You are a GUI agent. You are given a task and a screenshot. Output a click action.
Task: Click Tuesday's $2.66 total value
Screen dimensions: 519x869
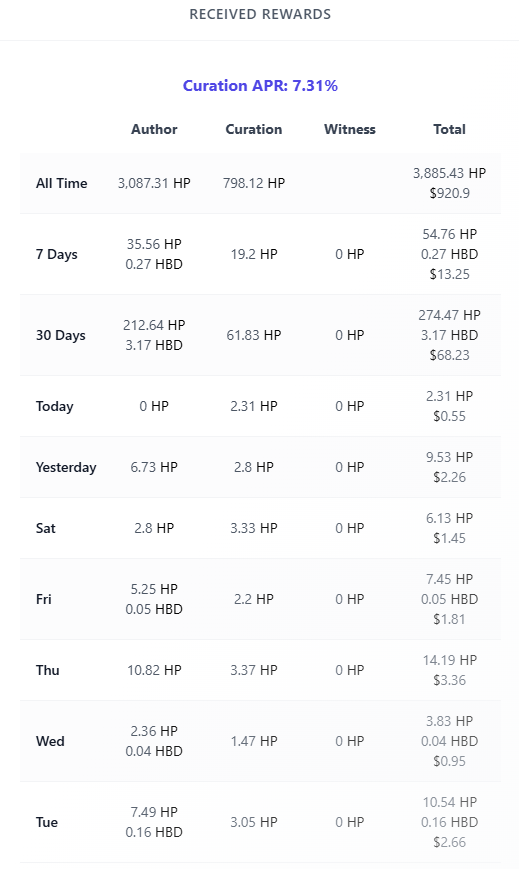pyautogui.click(x=449, y=842)
